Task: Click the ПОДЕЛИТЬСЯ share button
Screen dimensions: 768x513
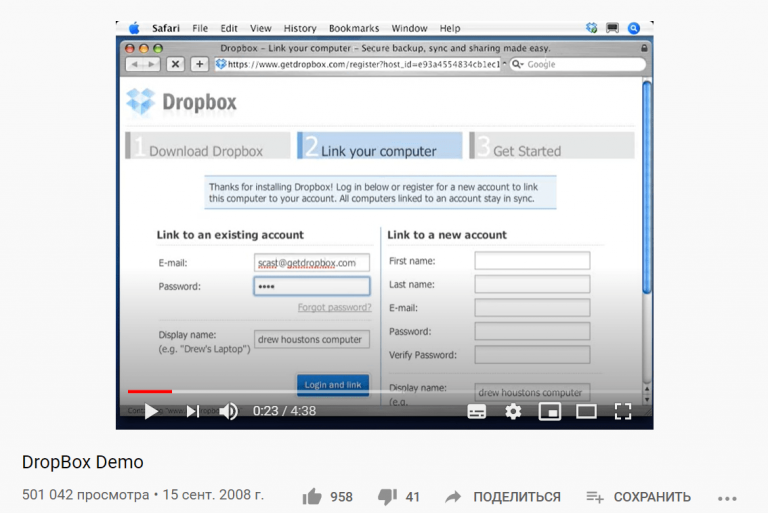Action: [x=503, y=497]
